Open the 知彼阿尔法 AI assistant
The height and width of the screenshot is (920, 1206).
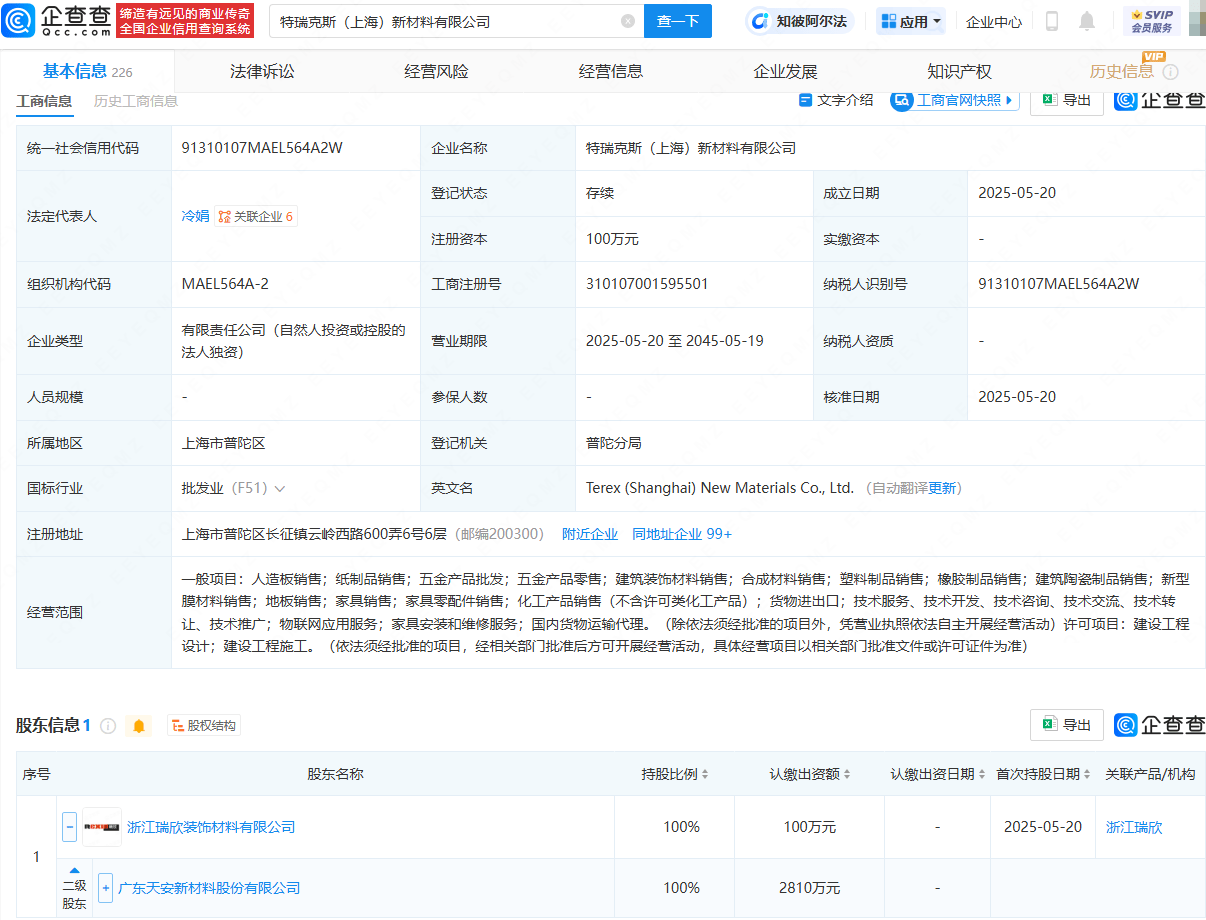[x=798, y=21]
